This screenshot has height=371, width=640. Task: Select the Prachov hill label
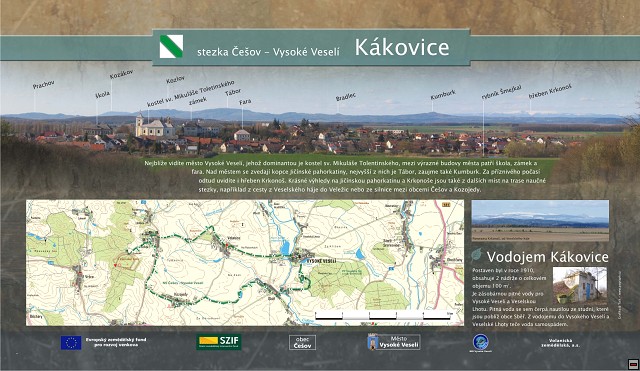click(44, 84)
